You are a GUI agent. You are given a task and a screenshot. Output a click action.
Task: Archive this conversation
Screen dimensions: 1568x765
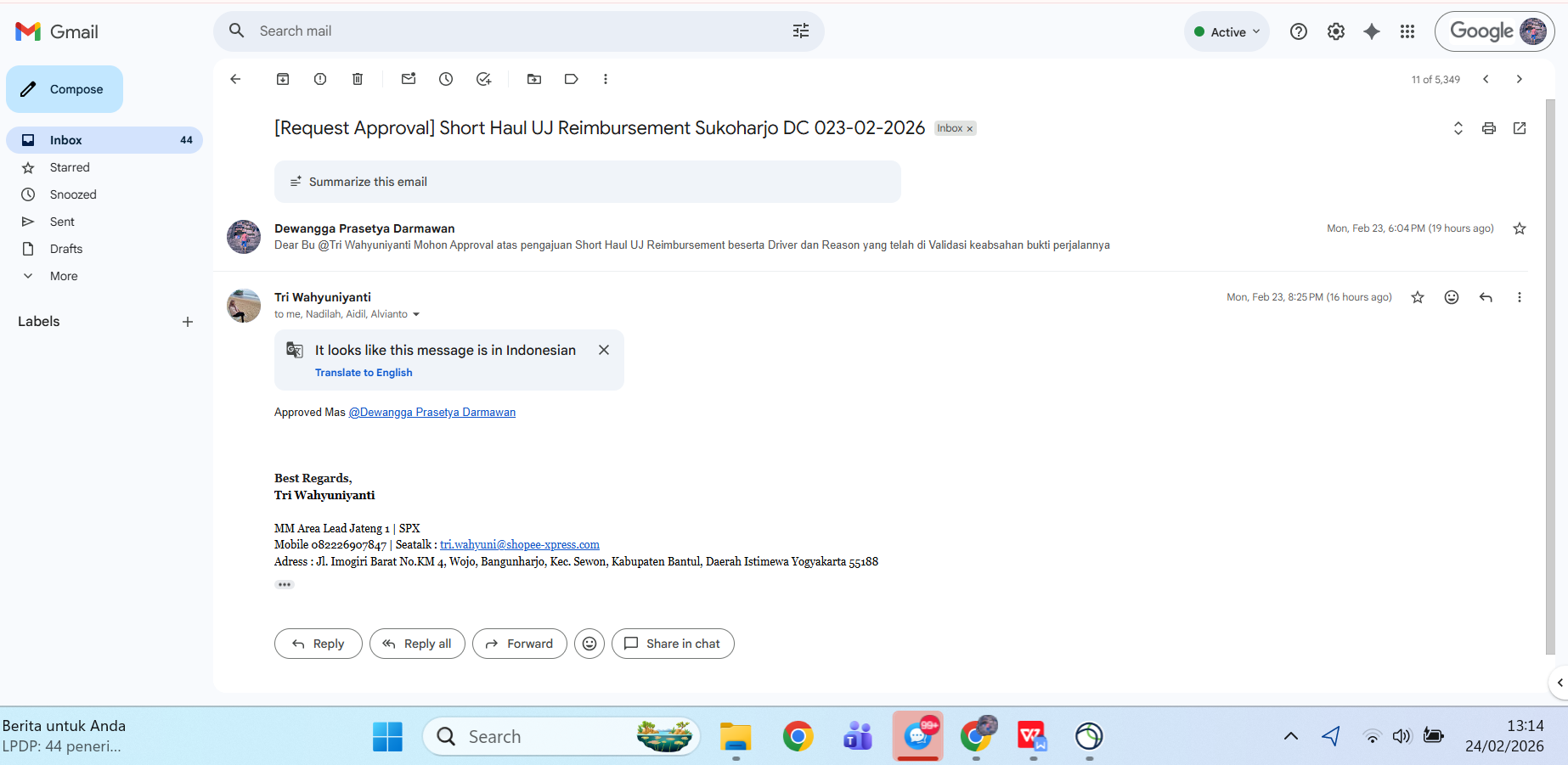[x=283, y=79]
